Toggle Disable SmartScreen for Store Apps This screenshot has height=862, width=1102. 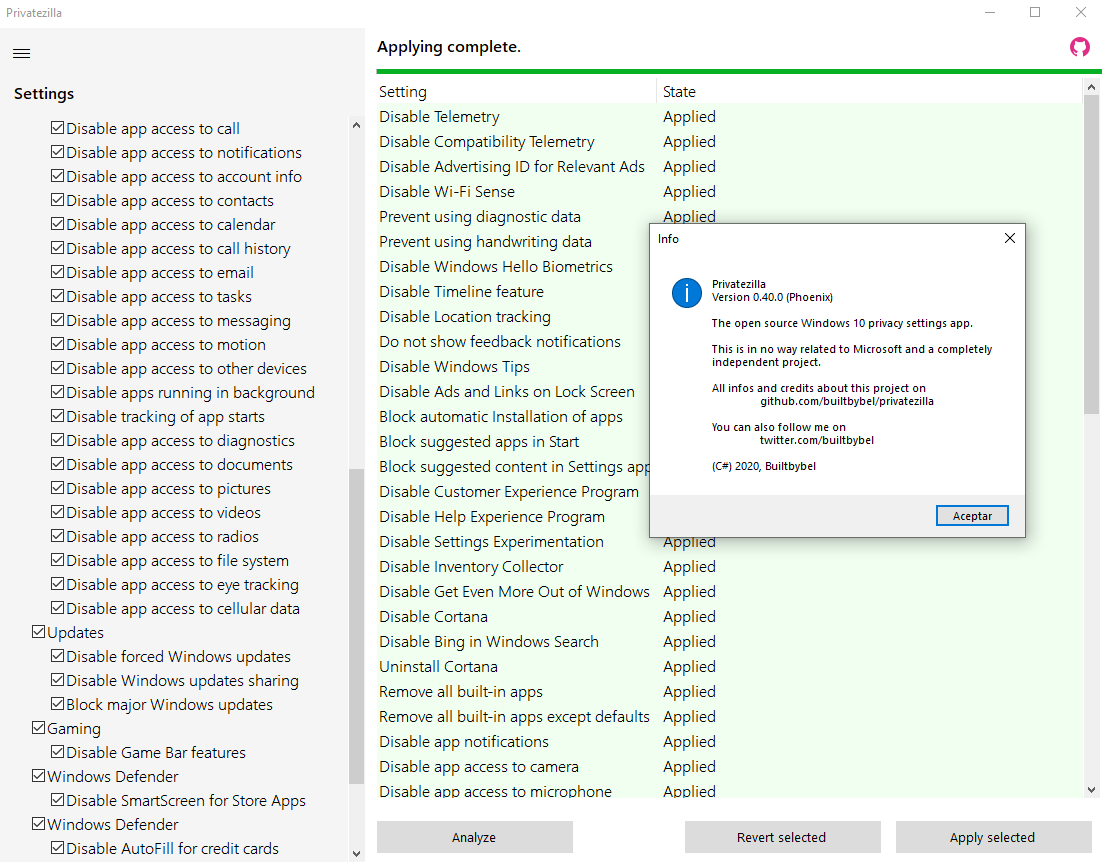point(58,799)
